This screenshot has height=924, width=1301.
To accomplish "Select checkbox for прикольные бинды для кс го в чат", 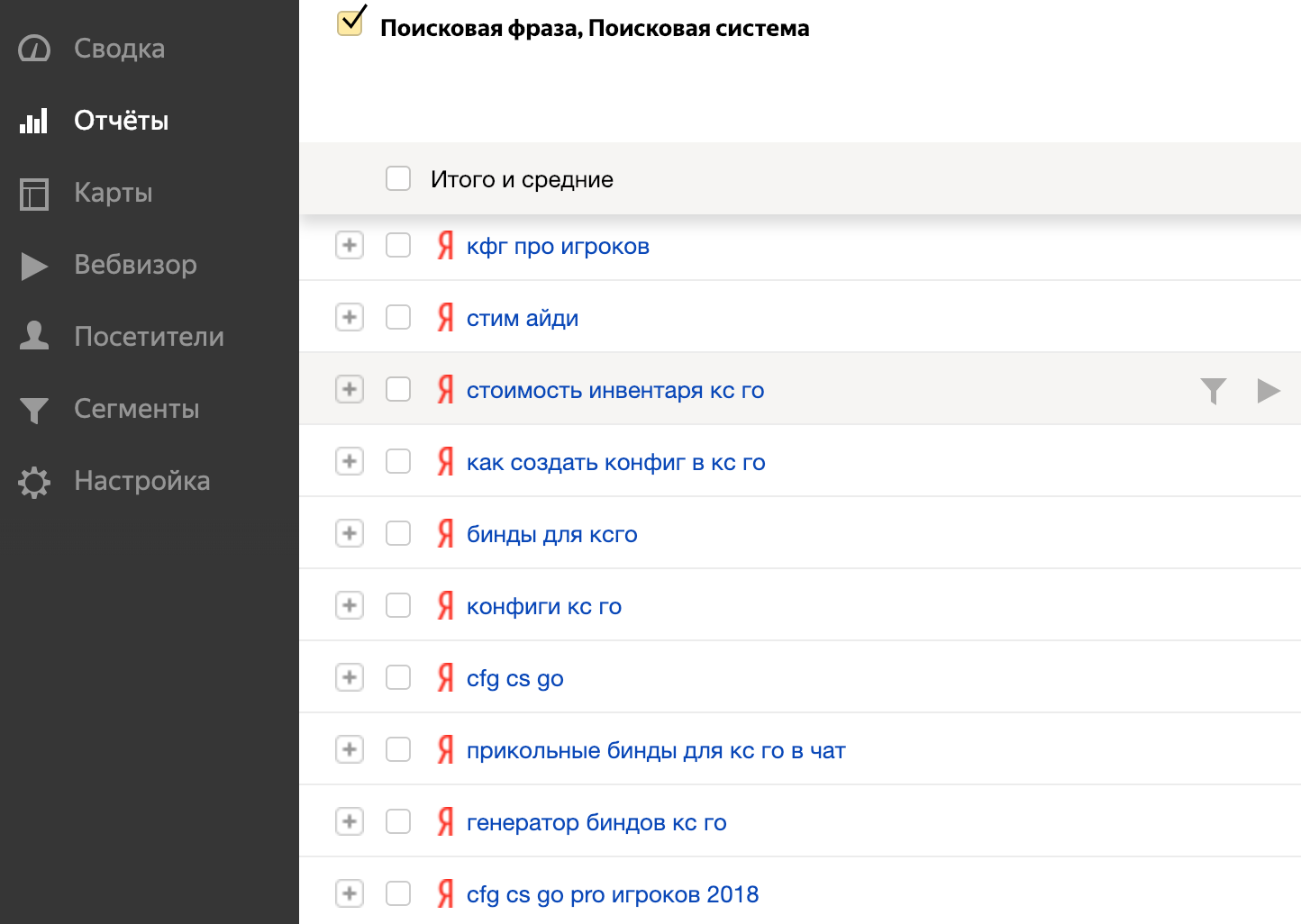I will [398, 749].
